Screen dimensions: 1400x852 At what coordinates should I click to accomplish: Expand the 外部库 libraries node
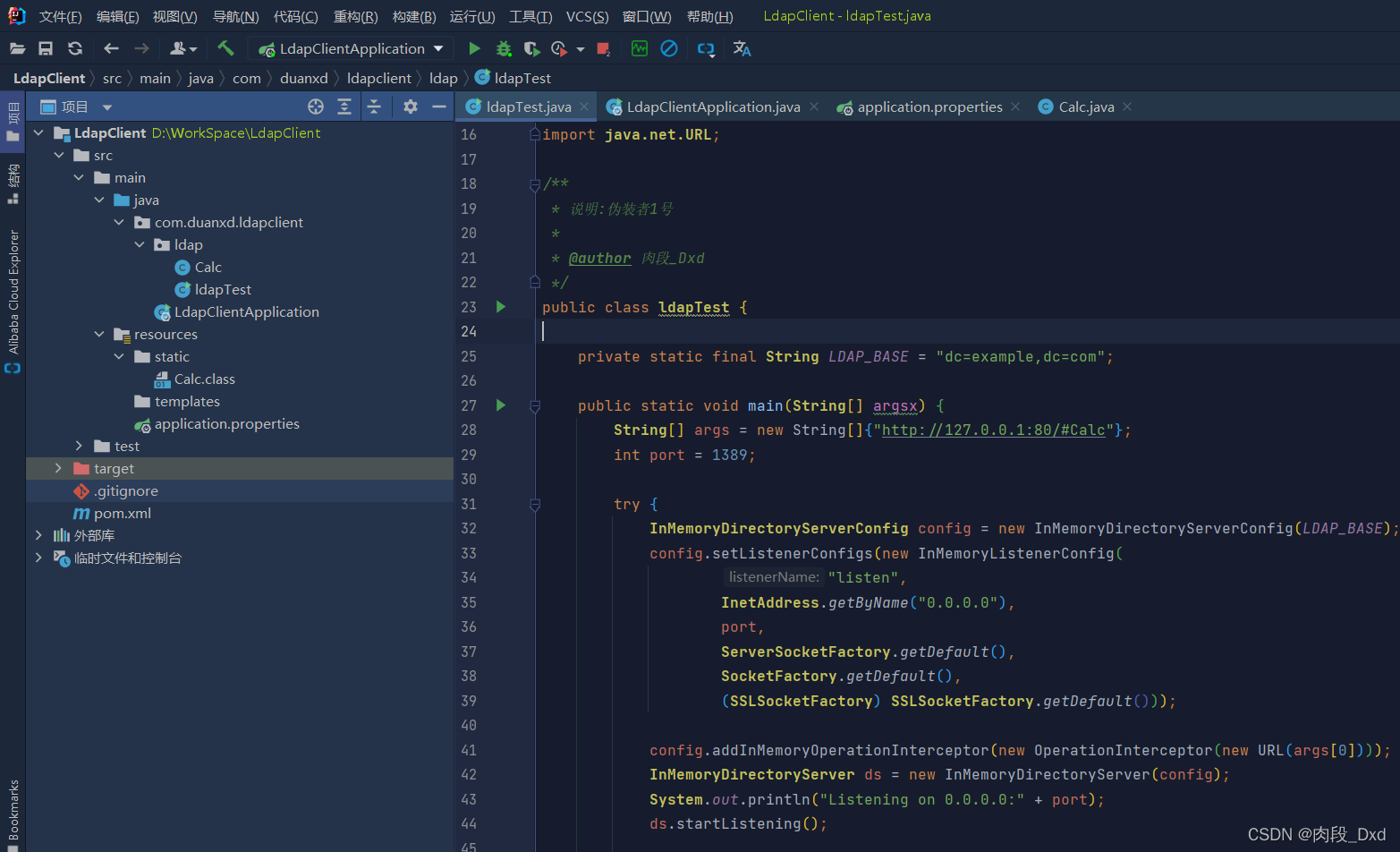click(38, 535)
